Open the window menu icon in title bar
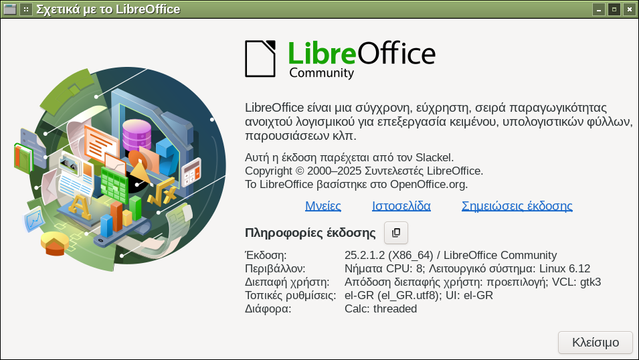 tap(9, 9)
